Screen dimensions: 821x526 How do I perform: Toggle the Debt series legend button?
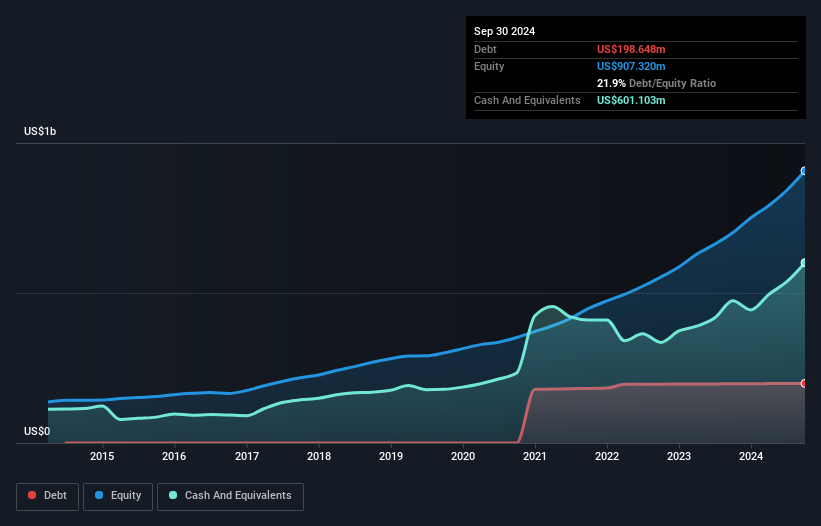point(48,496)
